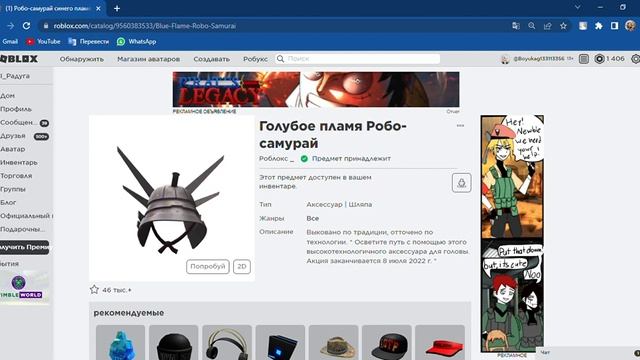Open the YouTube bookmark
Viewport: 640px width, 360px height.
(43, 42)
